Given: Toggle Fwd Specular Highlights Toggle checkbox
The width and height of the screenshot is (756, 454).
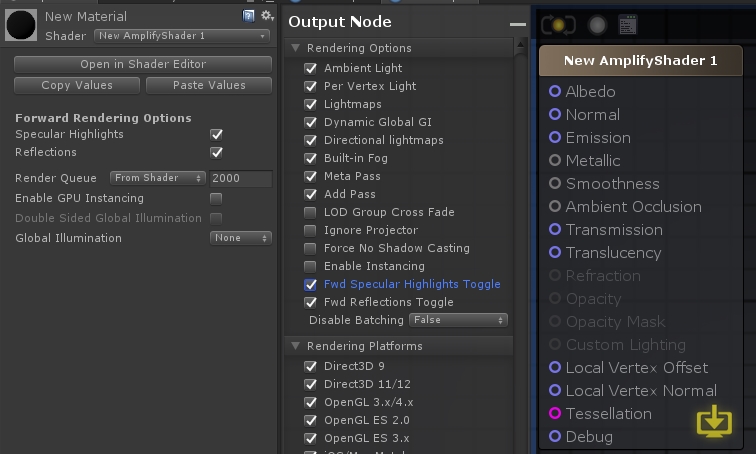Looking at the screenshot, I should (310, 284).
